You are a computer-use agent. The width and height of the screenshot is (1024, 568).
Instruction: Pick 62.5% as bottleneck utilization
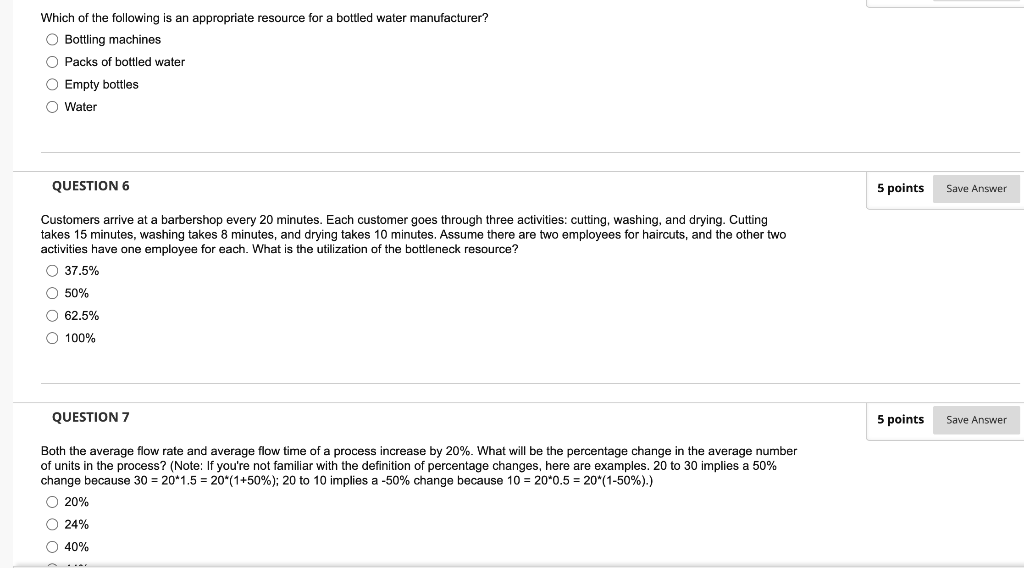point(52,316)
